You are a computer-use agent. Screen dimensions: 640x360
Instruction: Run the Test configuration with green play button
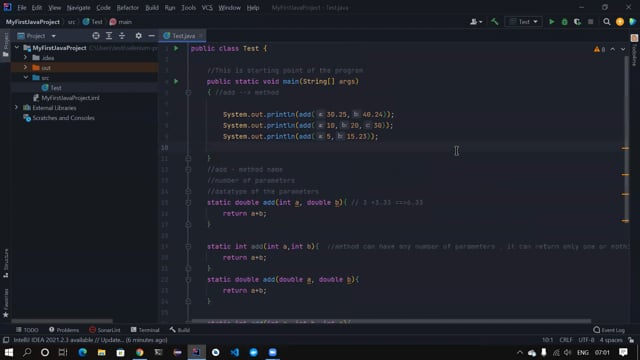click(551, 22)
